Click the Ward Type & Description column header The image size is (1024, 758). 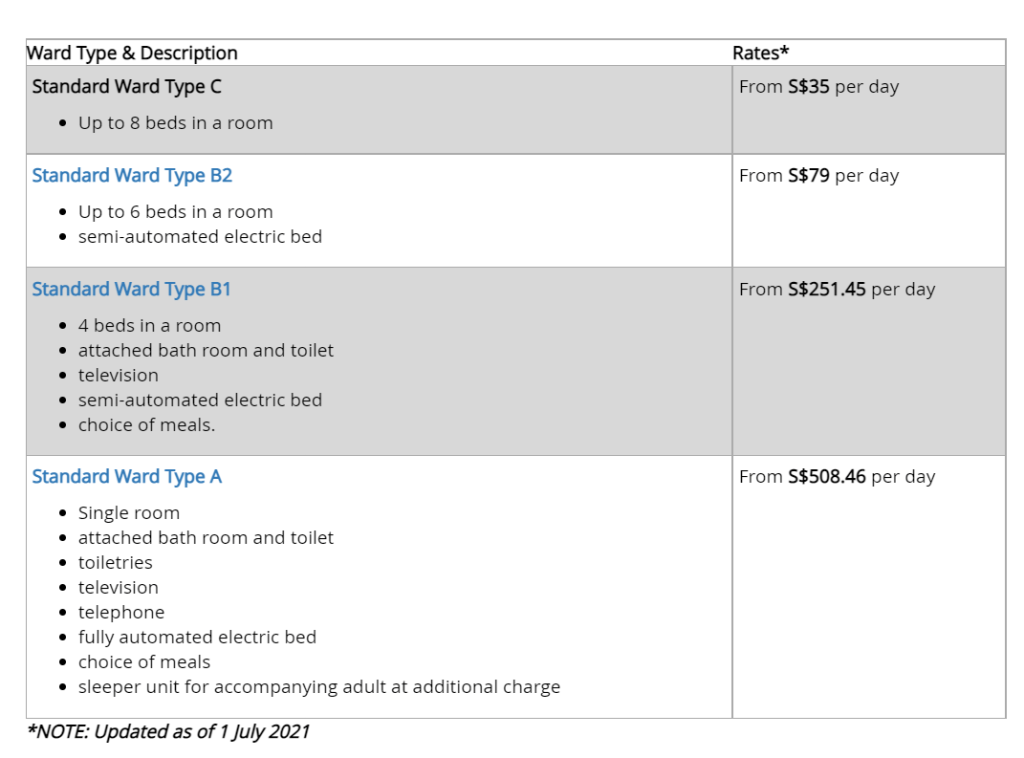tap(132, 53)
